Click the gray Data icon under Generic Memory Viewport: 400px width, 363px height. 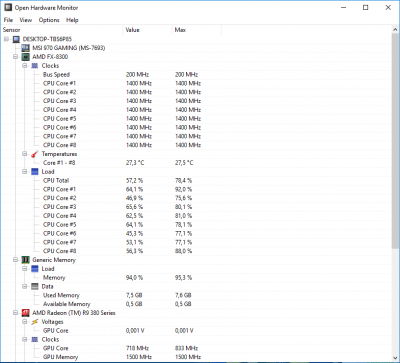35,286
